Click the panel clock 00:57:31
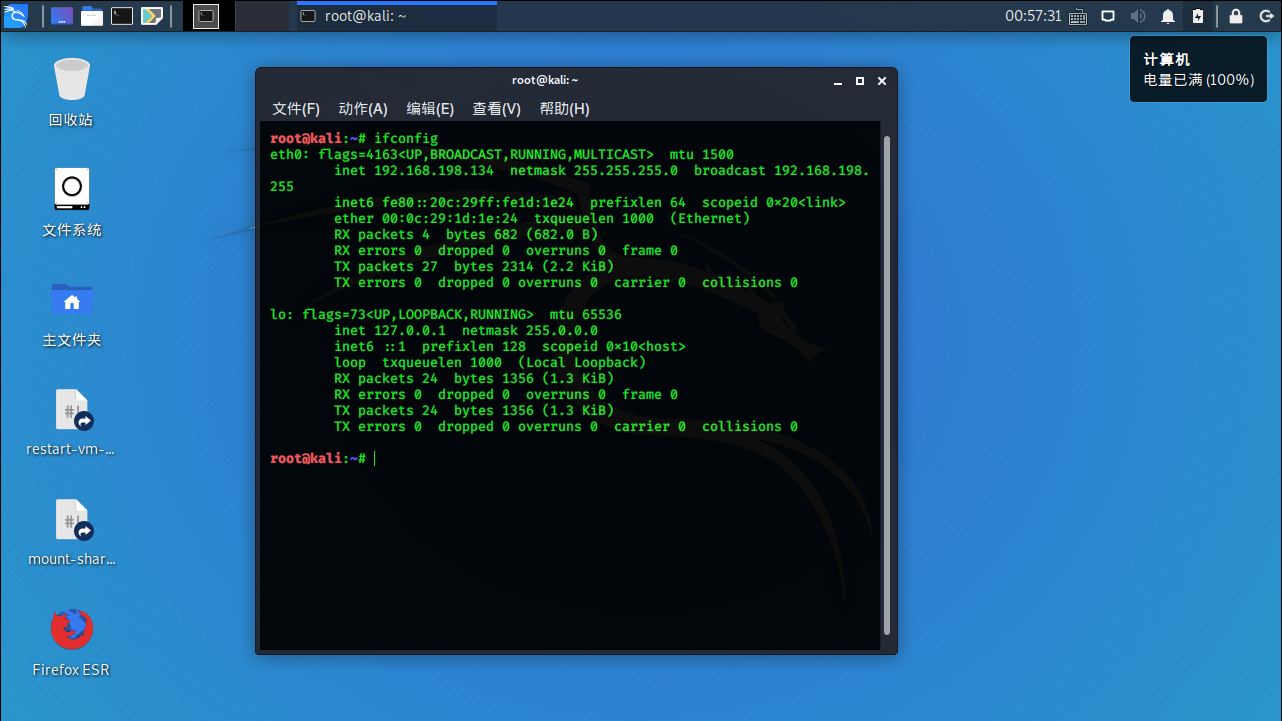1282x721 pixels. click(1033, 16)
